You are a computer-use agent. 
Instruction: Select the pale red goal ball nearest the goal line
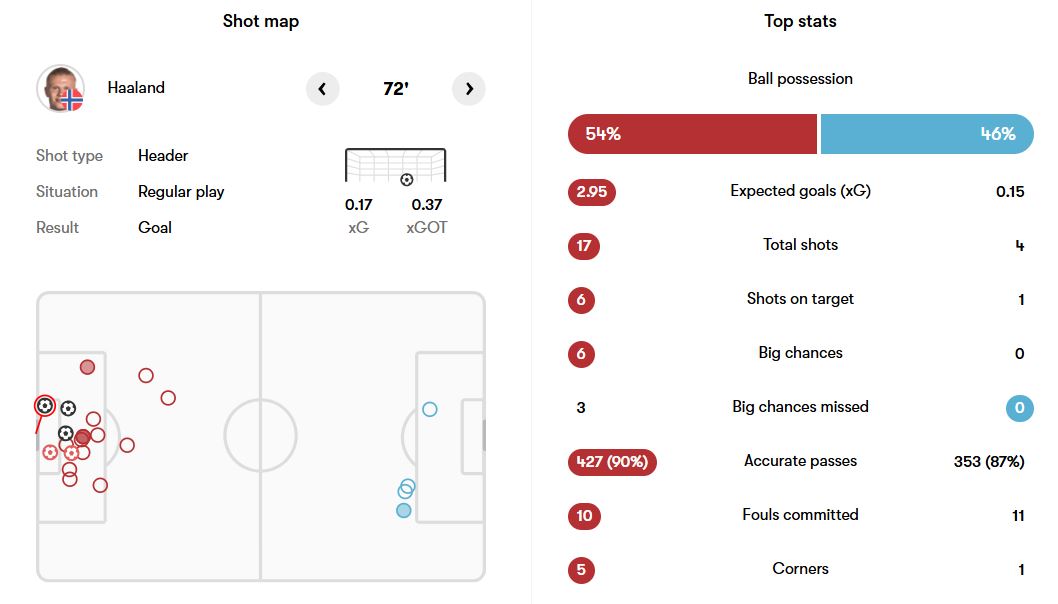[x=50, y=452]
